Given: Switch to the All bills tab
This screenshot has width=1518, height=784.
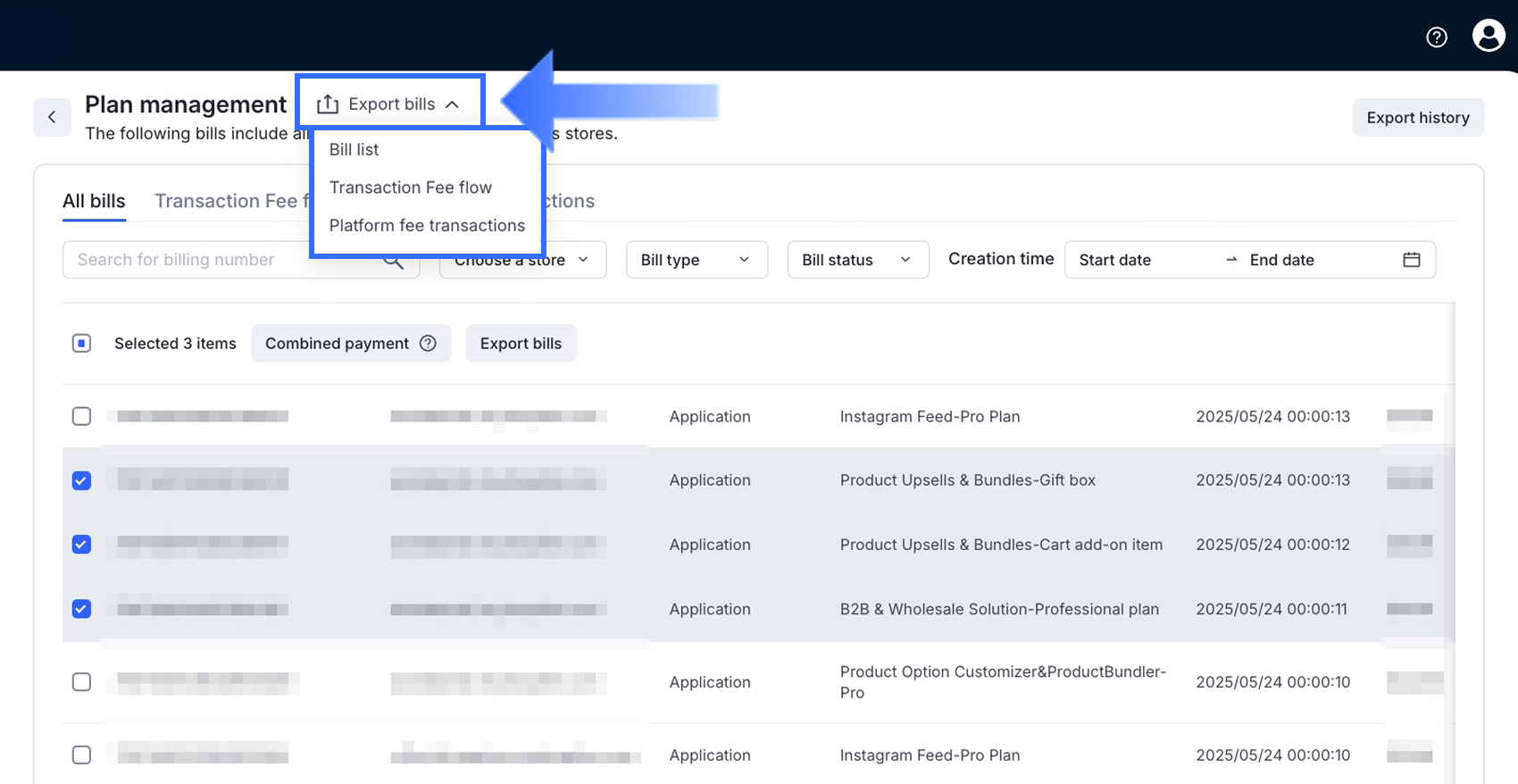Looking at the screenshot, I should point(94,201).
